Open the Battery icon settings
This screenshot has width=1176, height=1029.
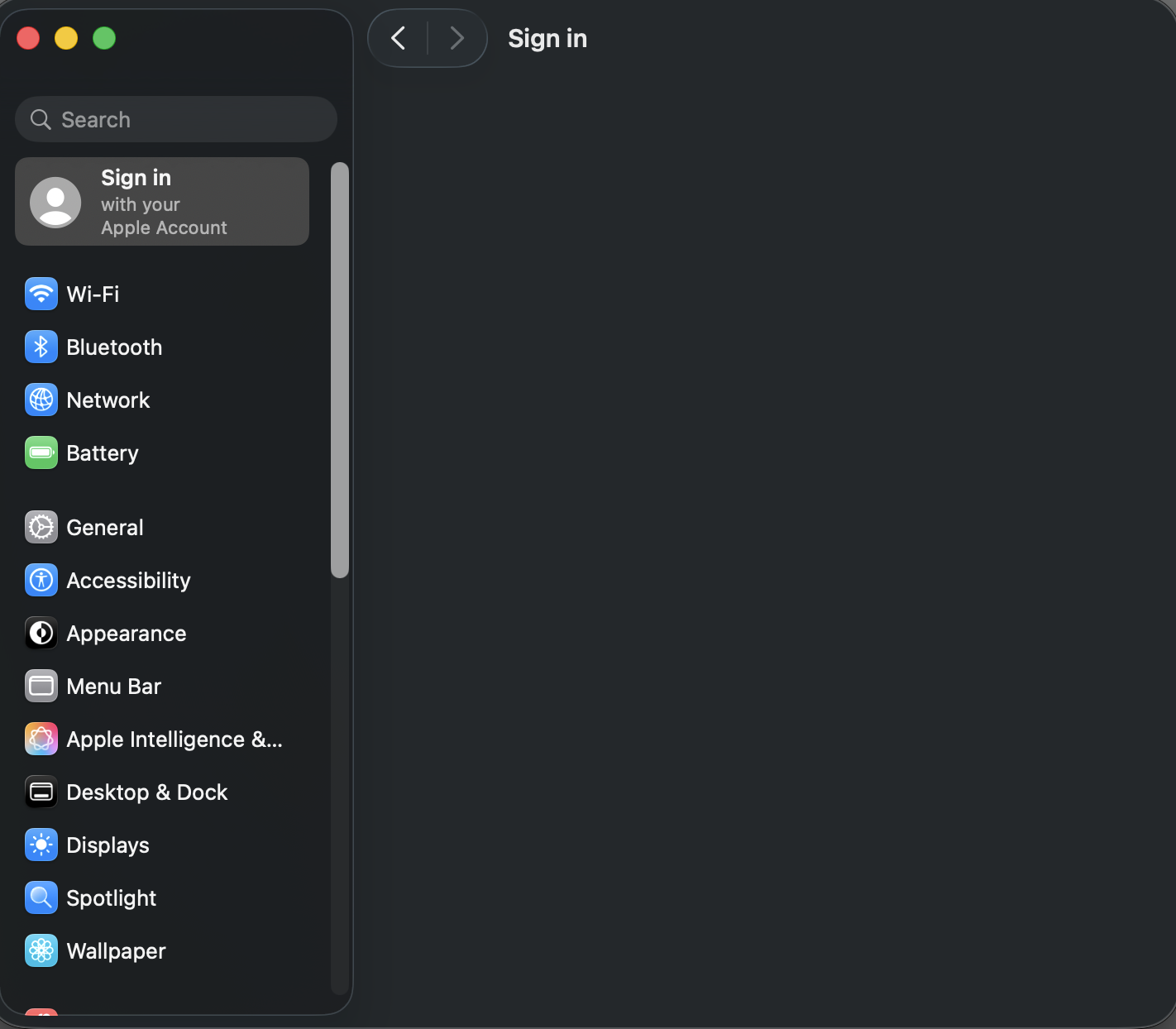[41, 452]
